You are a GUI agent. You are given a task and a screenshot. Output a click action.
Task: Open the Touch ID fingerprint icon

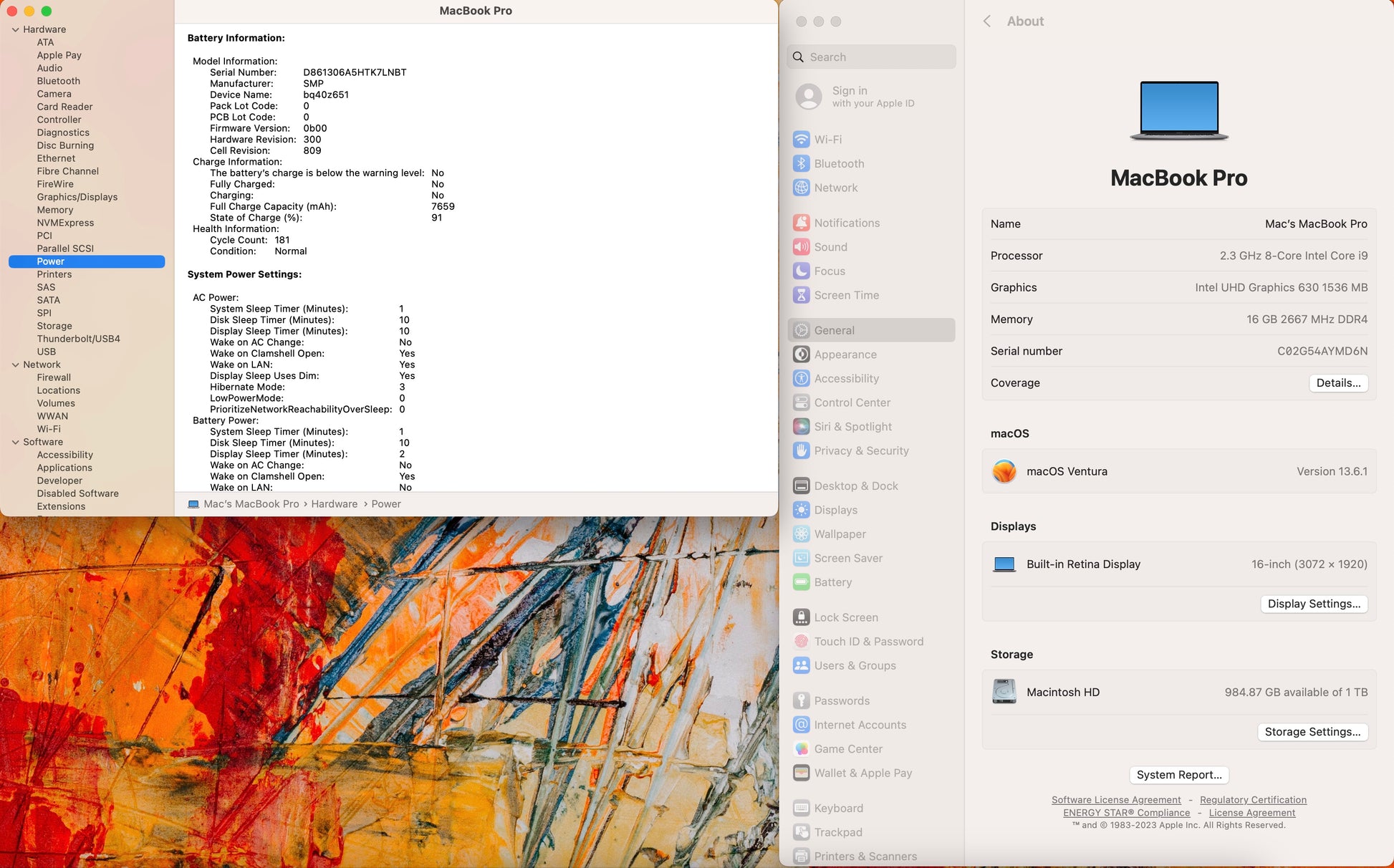802,642
